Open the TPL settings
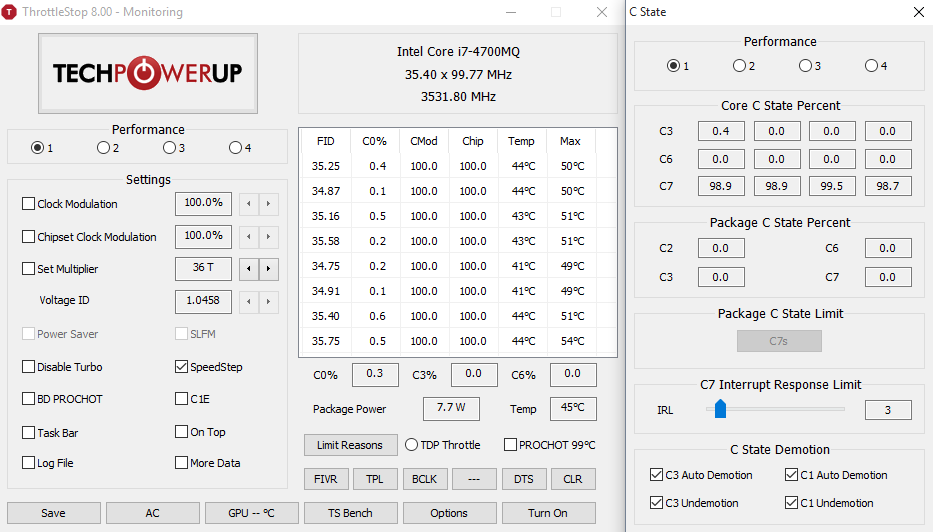 (375, 479)
